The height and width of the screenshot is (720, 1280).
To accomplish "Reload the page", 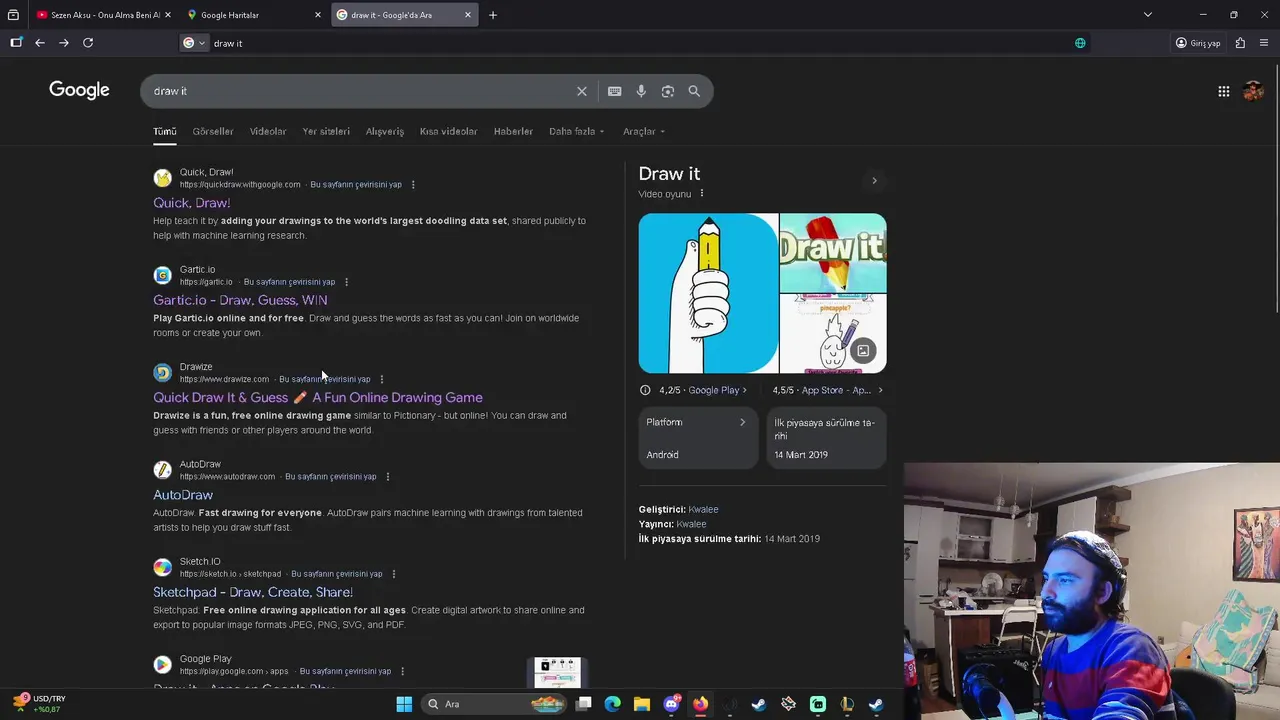I will pos(88,43).
